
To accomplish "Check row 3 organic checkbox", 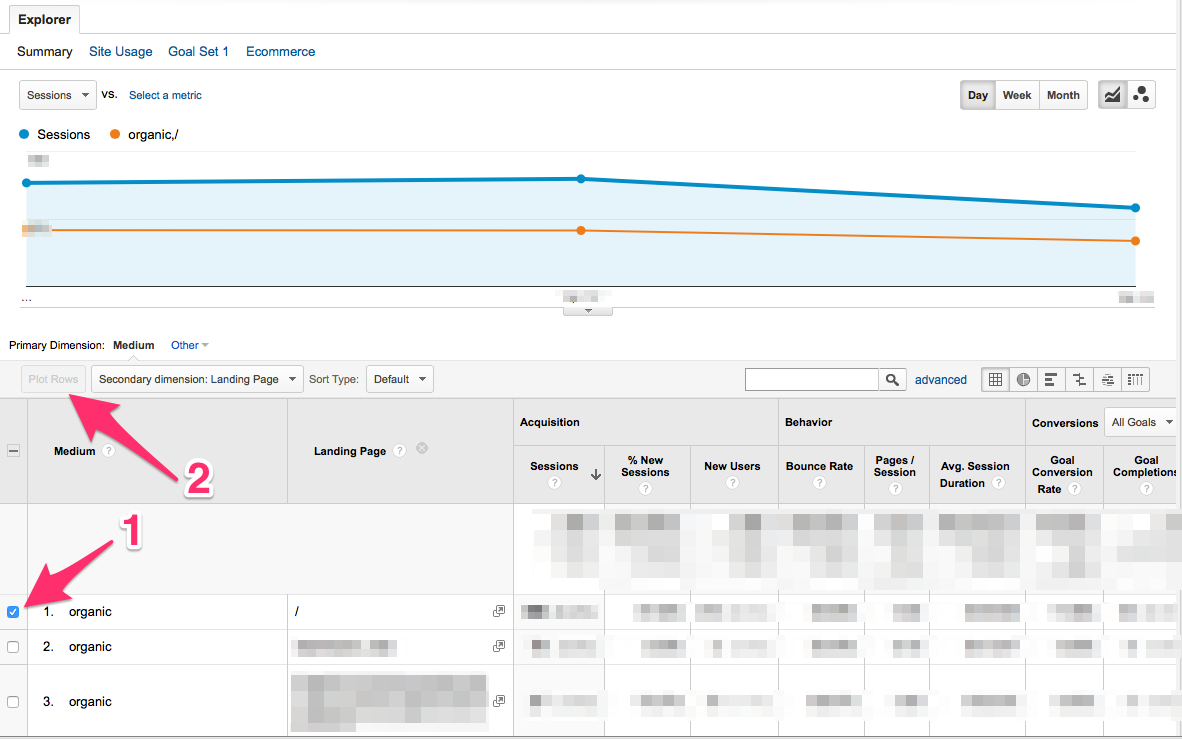I will 13,702.
